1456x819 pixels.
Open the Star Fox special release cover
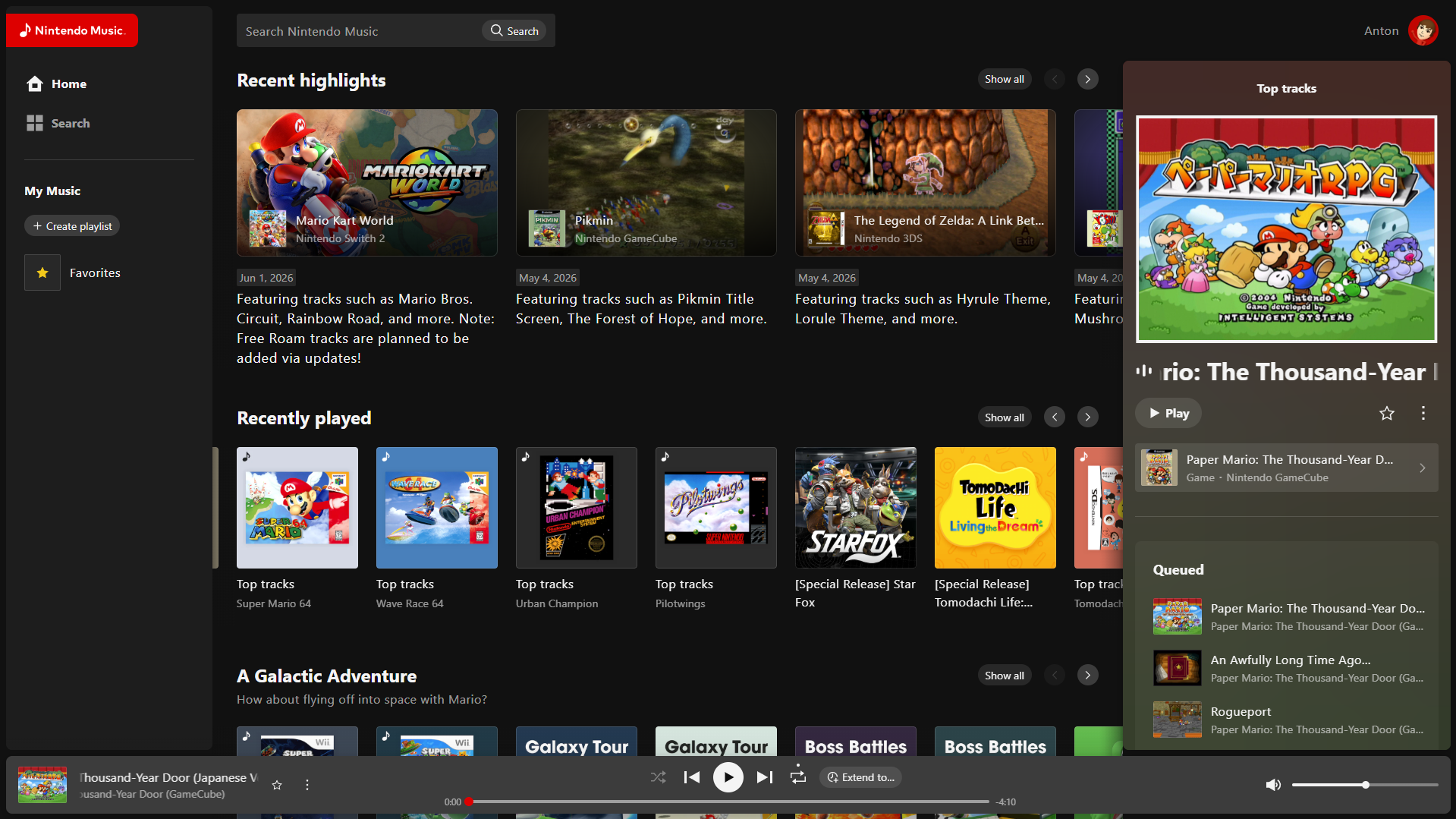pyautogui.click(x=856, y=508)
